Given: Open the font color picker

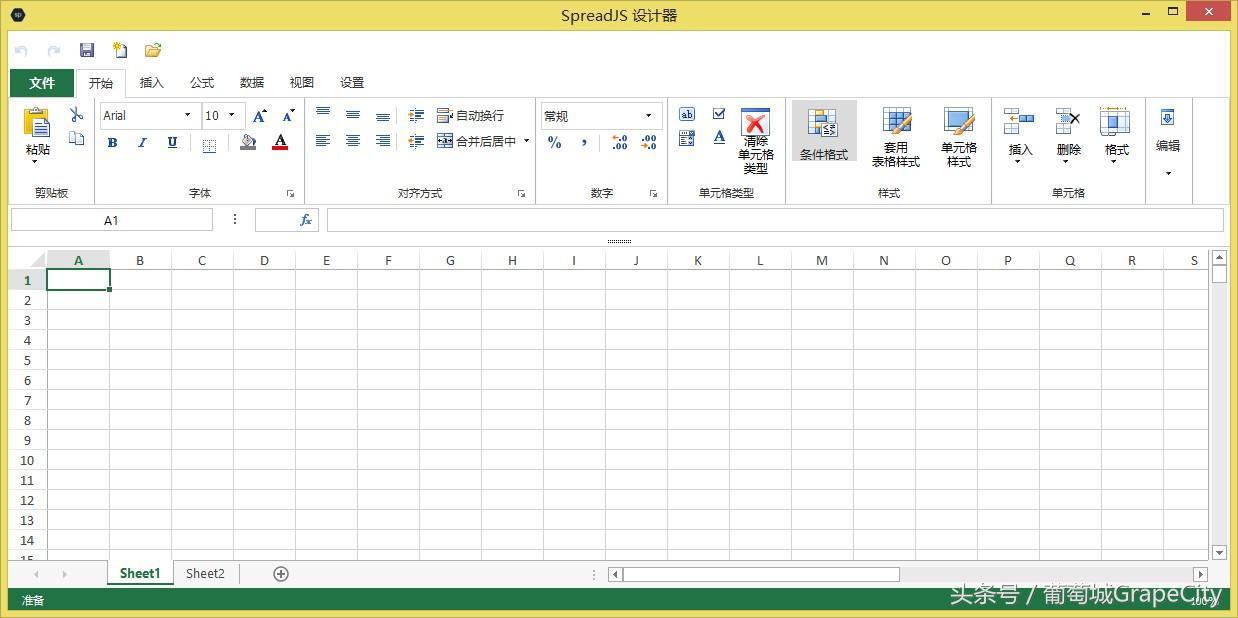Looking at the screenshot, I should [x=279, y=143].
